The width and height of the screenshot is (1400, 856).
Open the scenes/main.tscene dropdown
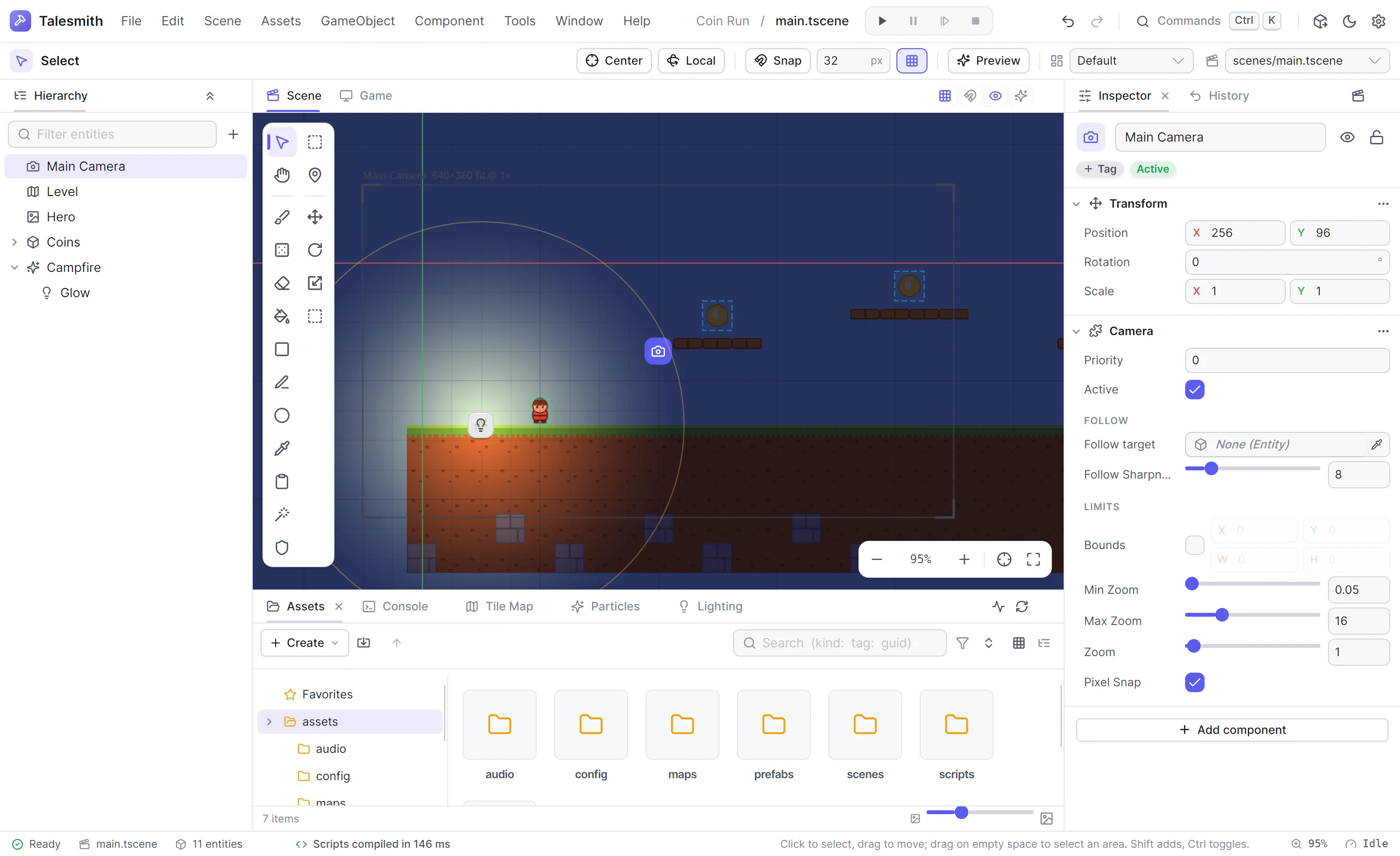click(1307, 61)
